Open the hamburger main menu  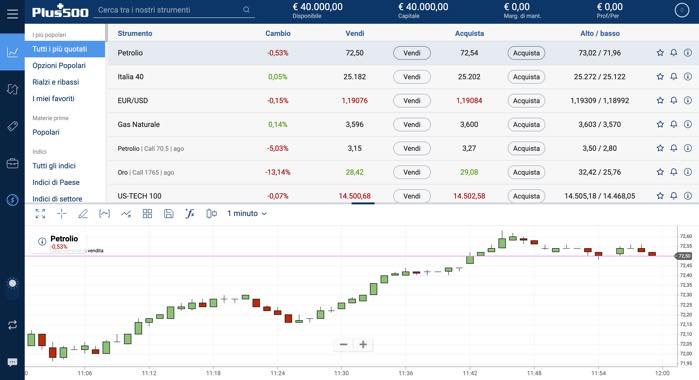point(12,14)
